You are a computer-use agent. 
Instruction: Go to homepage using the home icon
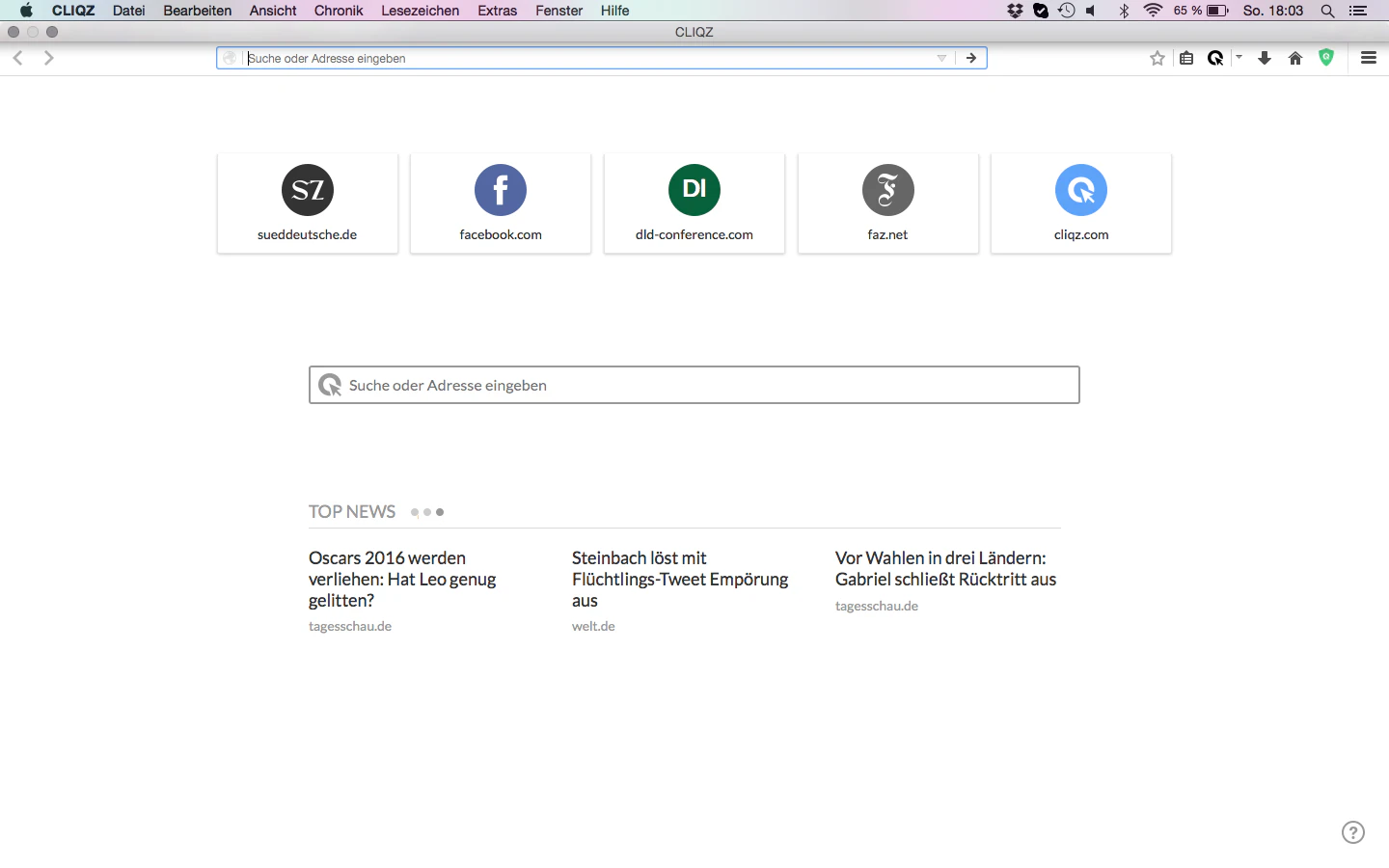(1295, 57)
